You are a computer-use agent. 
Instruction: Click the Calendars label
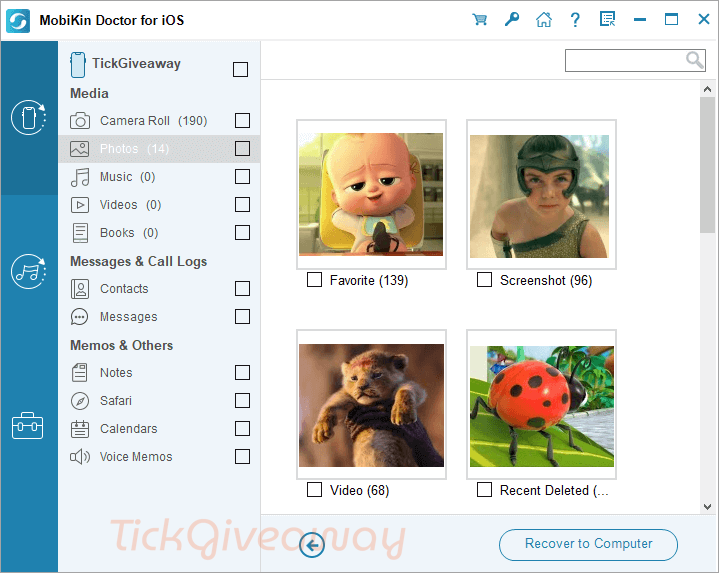pyautogui.click(x=129, y=429)
